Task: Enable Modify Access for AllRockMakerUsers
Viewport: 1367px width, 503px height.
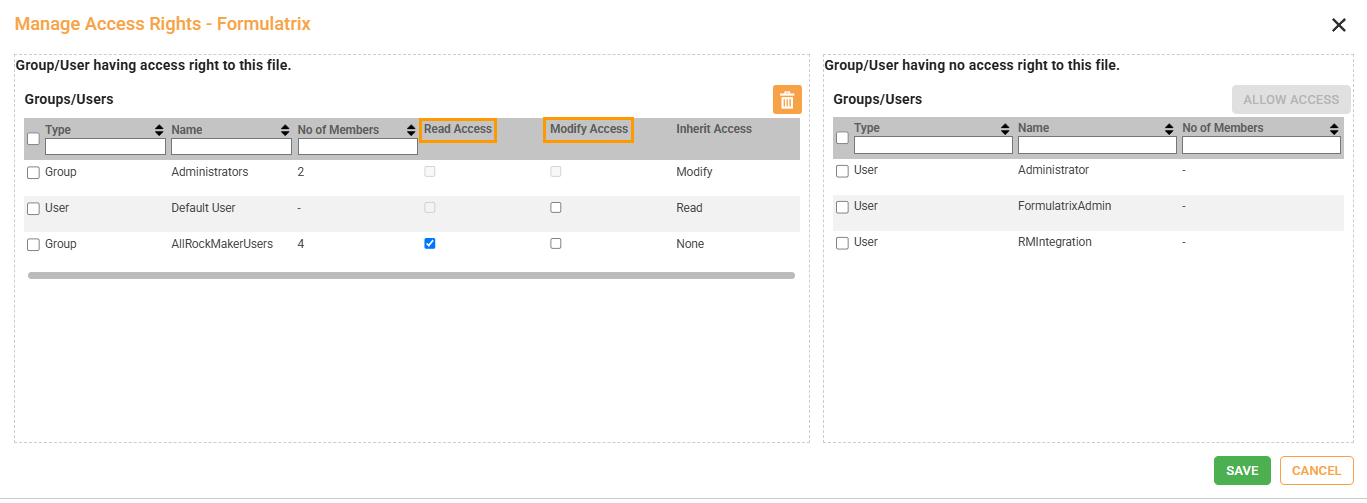Action: [556, 244]
